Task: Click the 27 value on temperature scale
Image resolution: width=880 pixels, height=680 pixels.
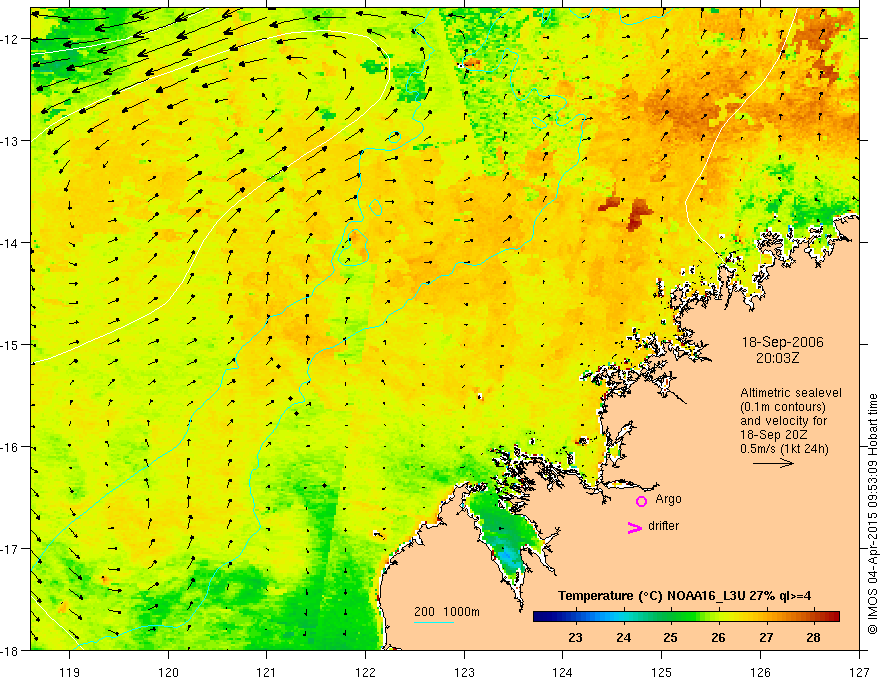Action: [766, 637]
